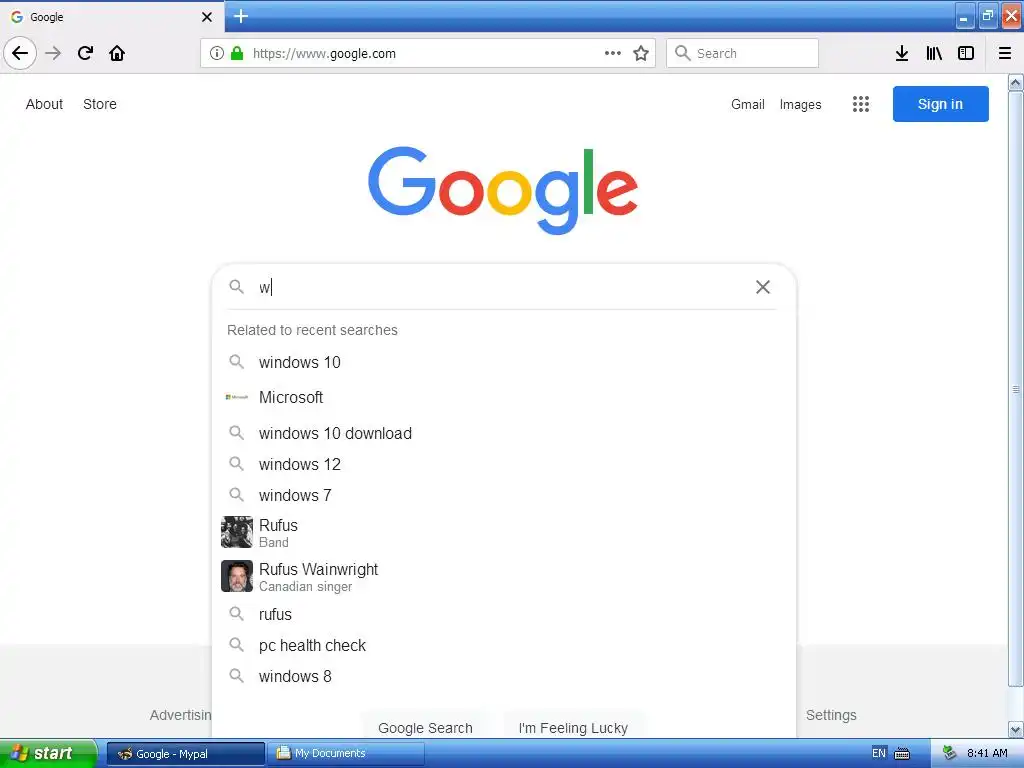
Task: Click the green padlock security icon
Action: pos(237,53)
